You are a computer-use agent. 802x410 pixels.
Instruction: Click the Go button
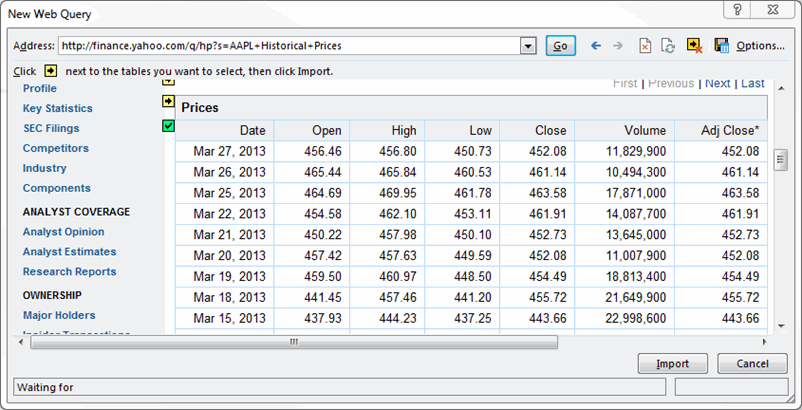pyautogui.click(x=561, y=46)
